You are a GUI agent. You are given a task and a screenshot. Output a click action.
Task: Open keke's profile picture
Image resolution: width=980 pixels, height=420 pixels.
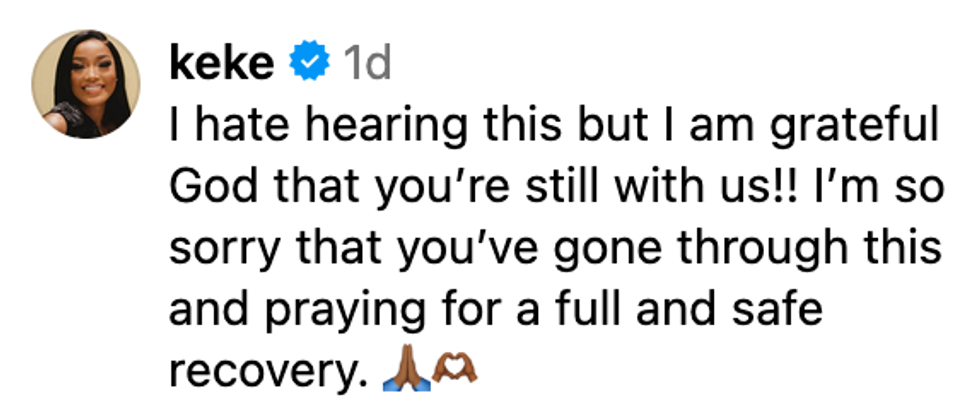click(85, 83)
